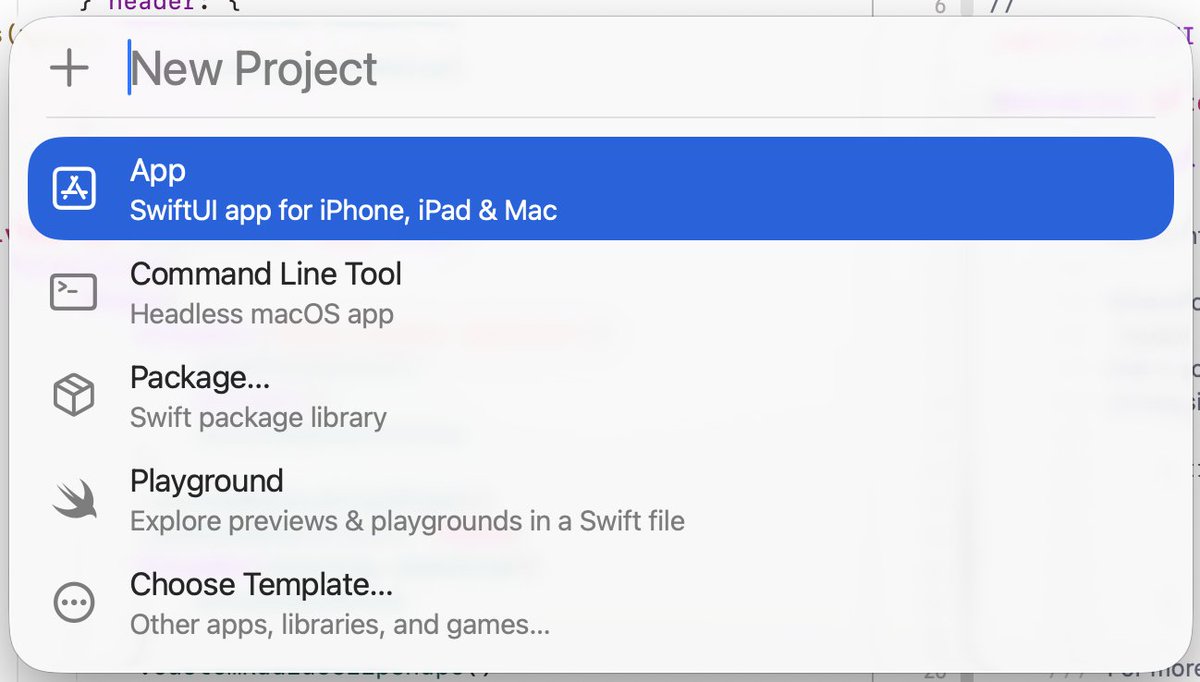Click the 'Headless macOS app' description
Image resolution: width=1200 pixels, height=682 pixels.
point(262,314)
